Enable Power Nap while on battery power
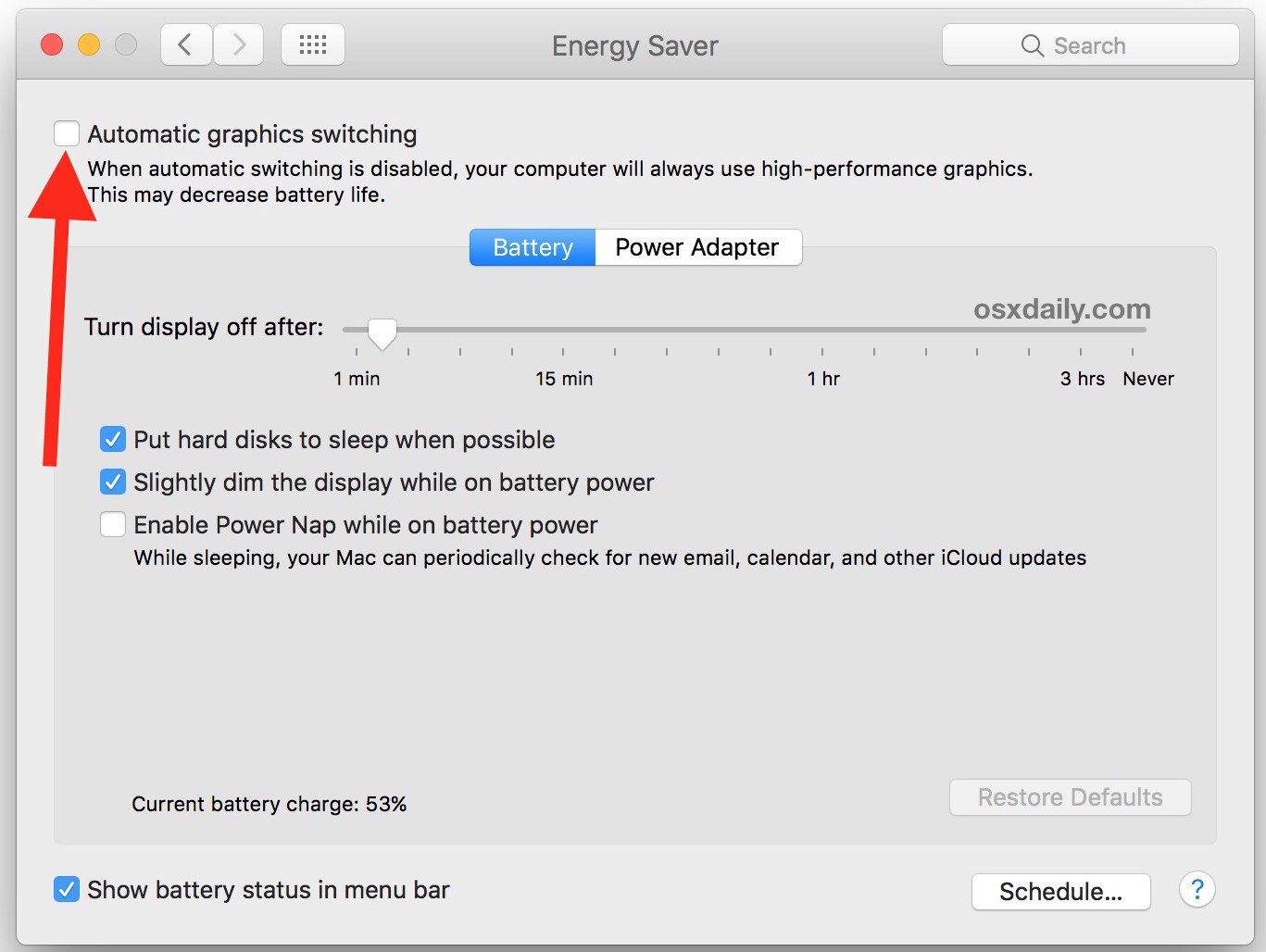This screenshot has width=1266, height=952. pyautogui.click(x=113, y=524)
